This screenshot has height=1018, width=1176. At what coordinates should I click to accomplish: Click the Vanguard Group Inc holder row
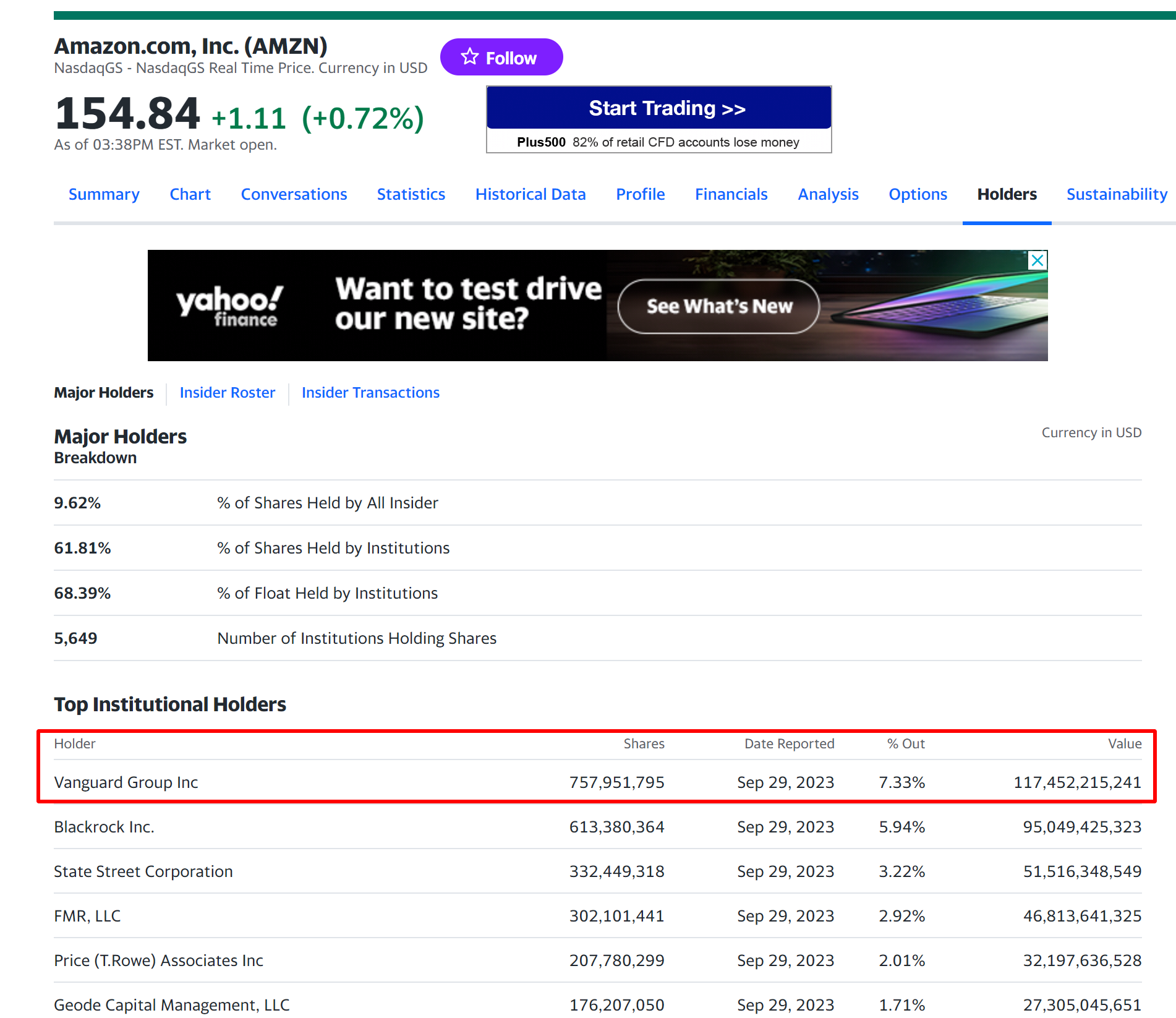[597, 782]
